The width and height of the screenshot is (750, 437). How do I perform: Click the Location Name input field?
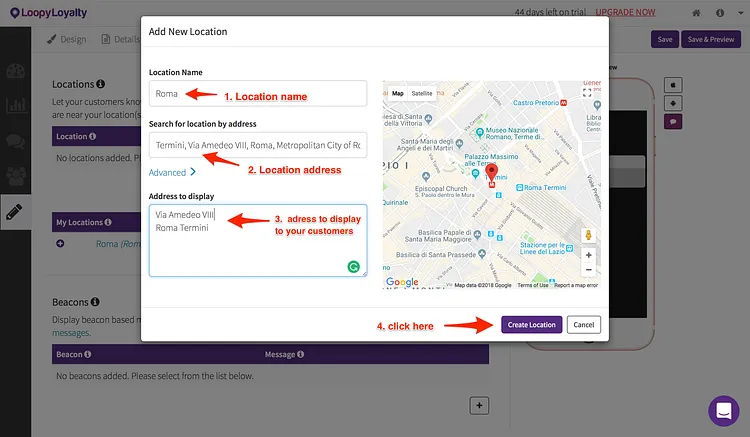click(x=258, y=94)
